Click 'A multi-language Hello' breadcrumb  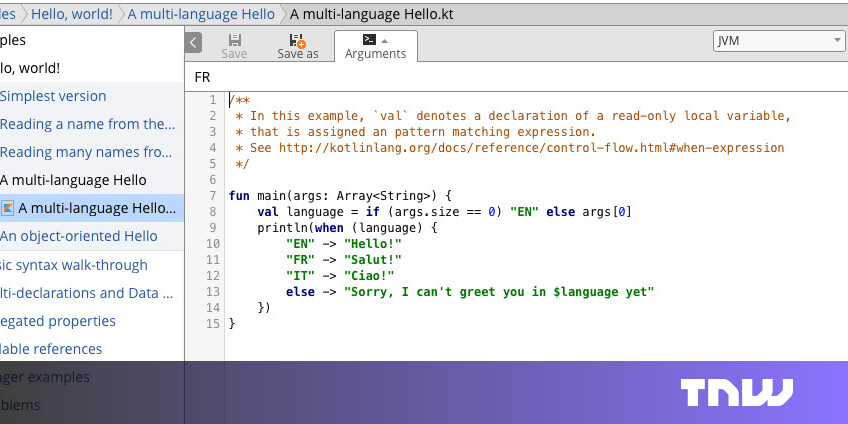(x=201, y=13)
